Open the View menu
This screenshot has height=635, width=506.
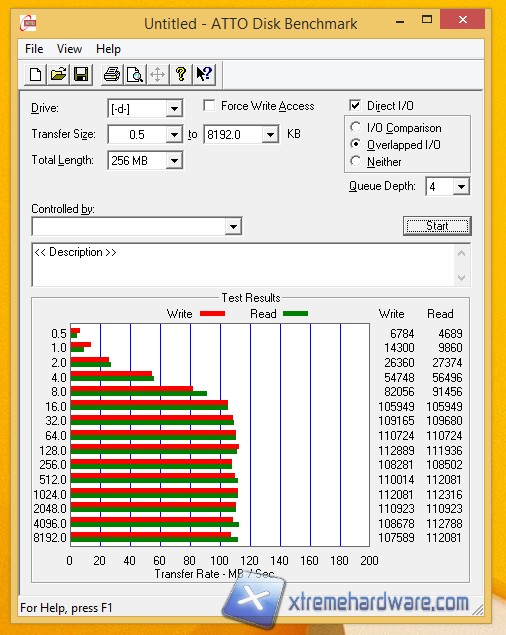(69, 49)
